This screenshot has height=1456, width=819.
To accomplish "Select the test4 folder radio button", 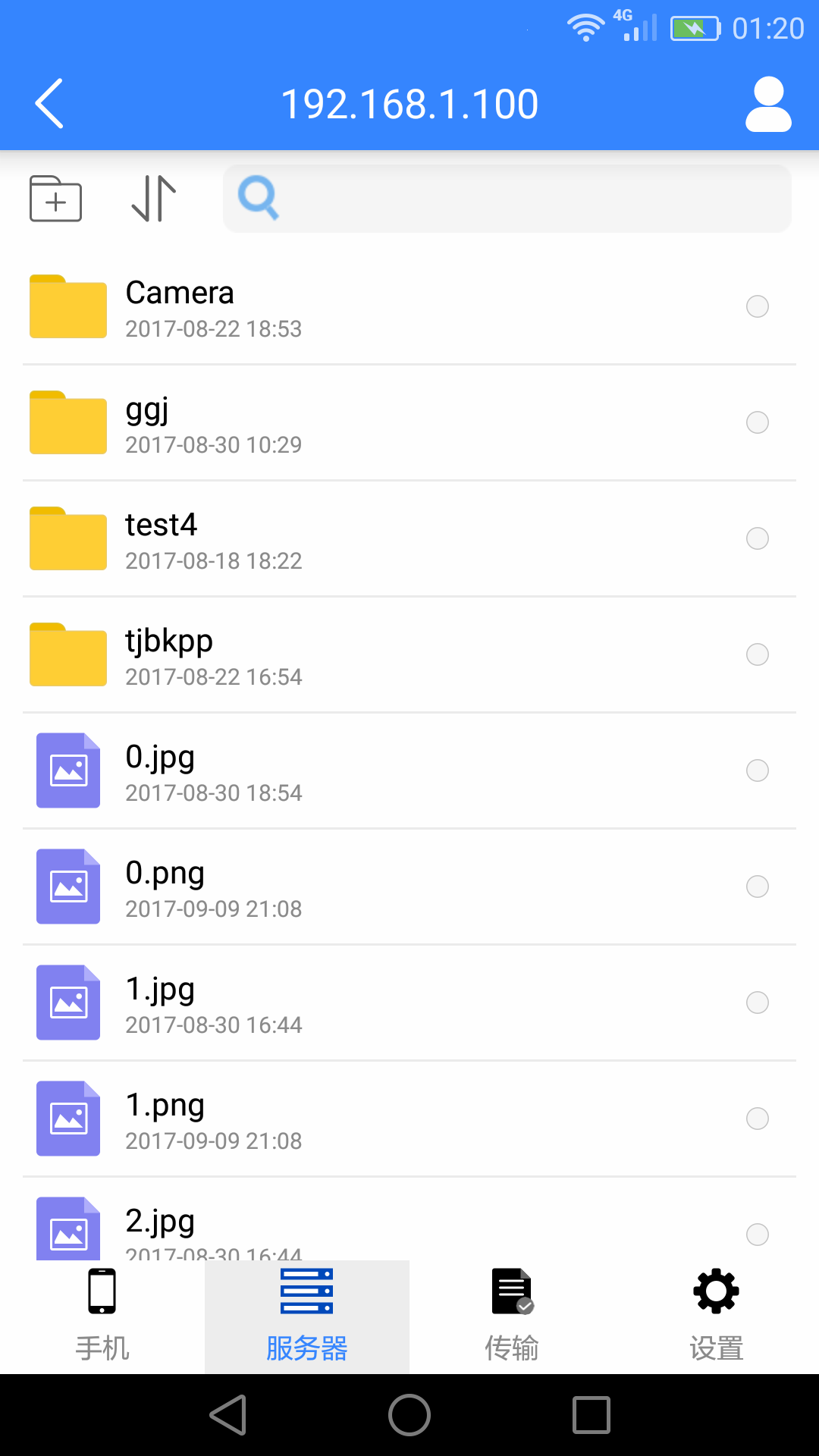I will coord(758,538).
